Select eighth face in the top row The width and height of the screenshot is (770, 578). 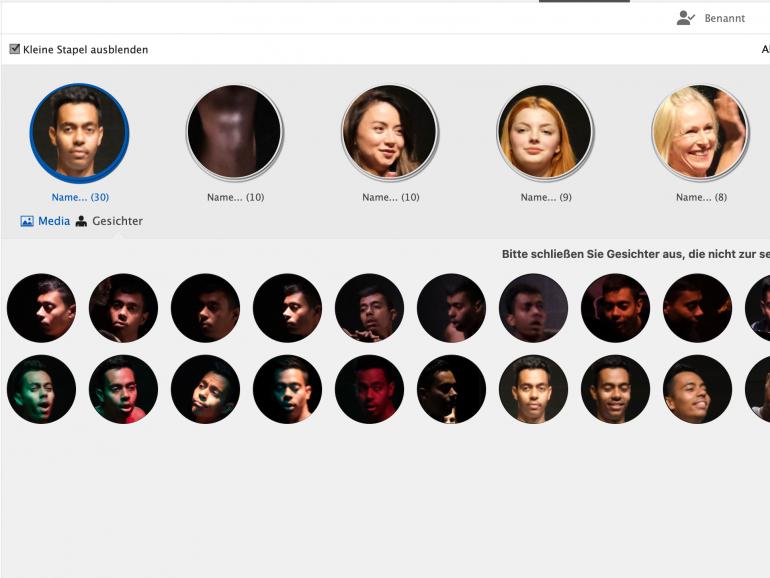615,308
